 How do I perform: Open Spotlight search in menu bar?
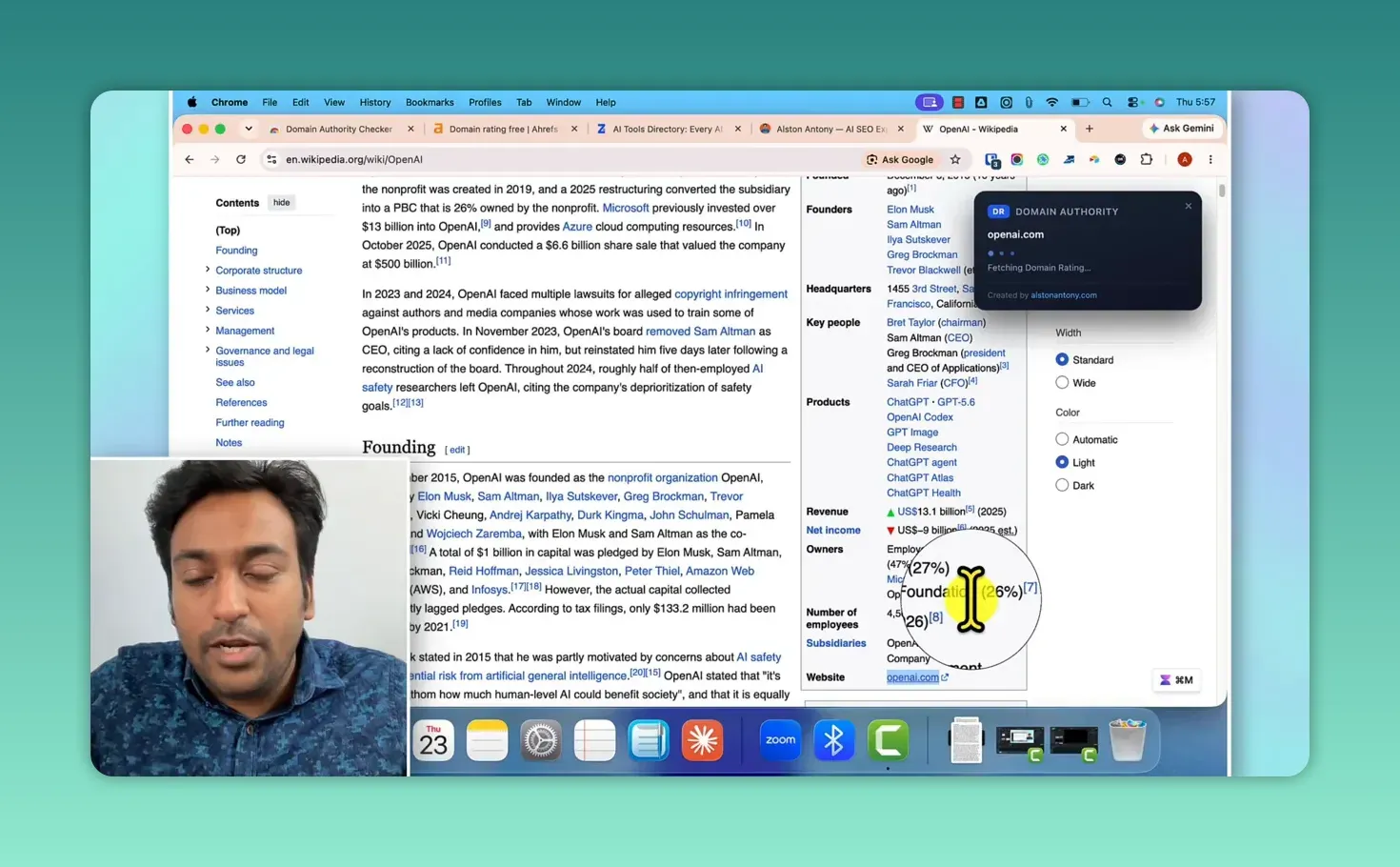tap(1107, 102)
